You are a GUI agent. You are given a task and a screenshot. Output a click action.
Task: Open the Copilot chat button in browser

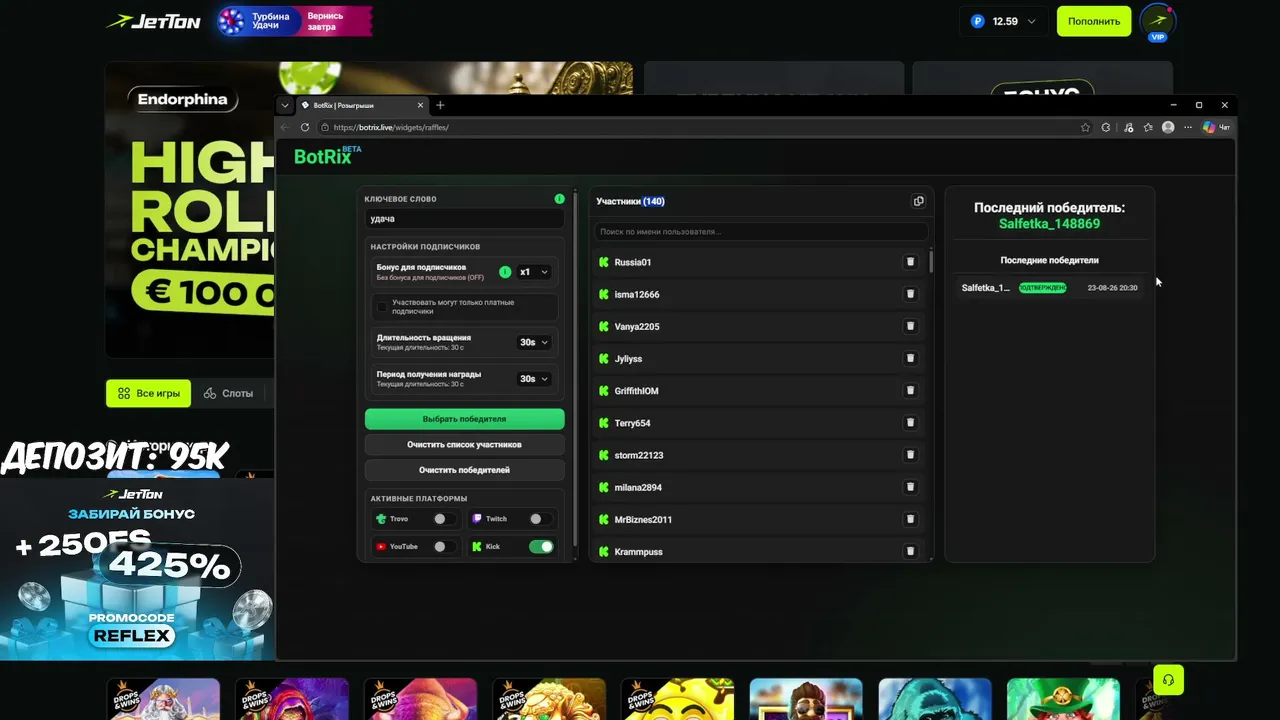1216,127
